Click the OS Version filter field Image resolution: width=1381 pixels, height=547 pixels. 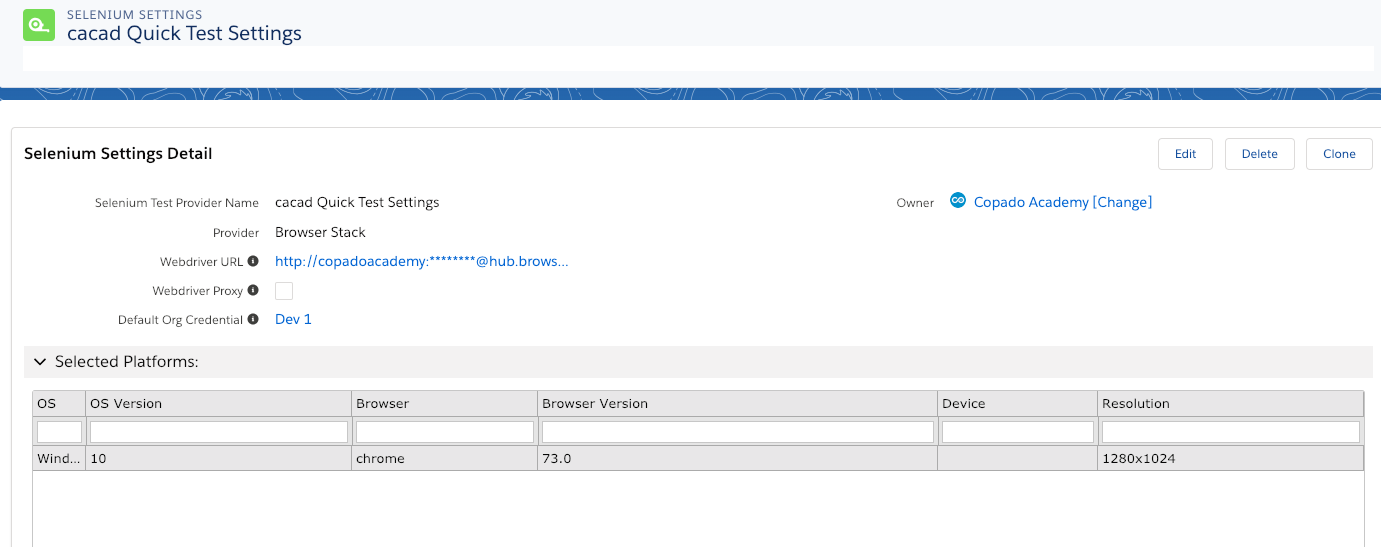(219, 432)
